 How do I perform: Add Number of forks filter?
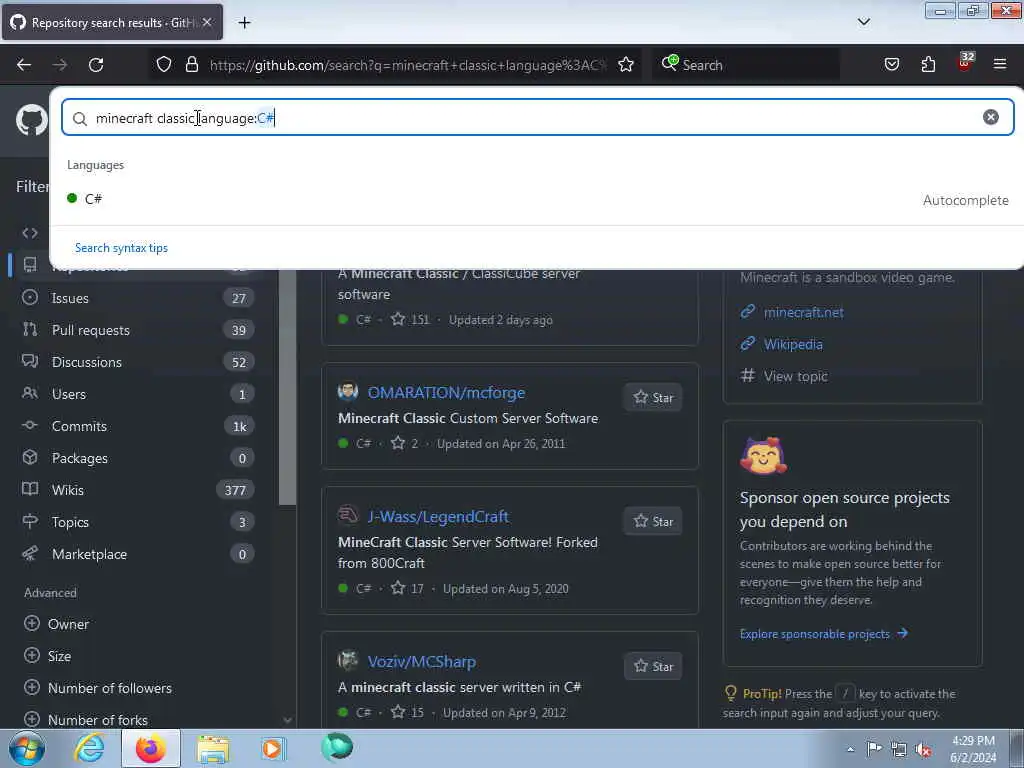[86, 720]
